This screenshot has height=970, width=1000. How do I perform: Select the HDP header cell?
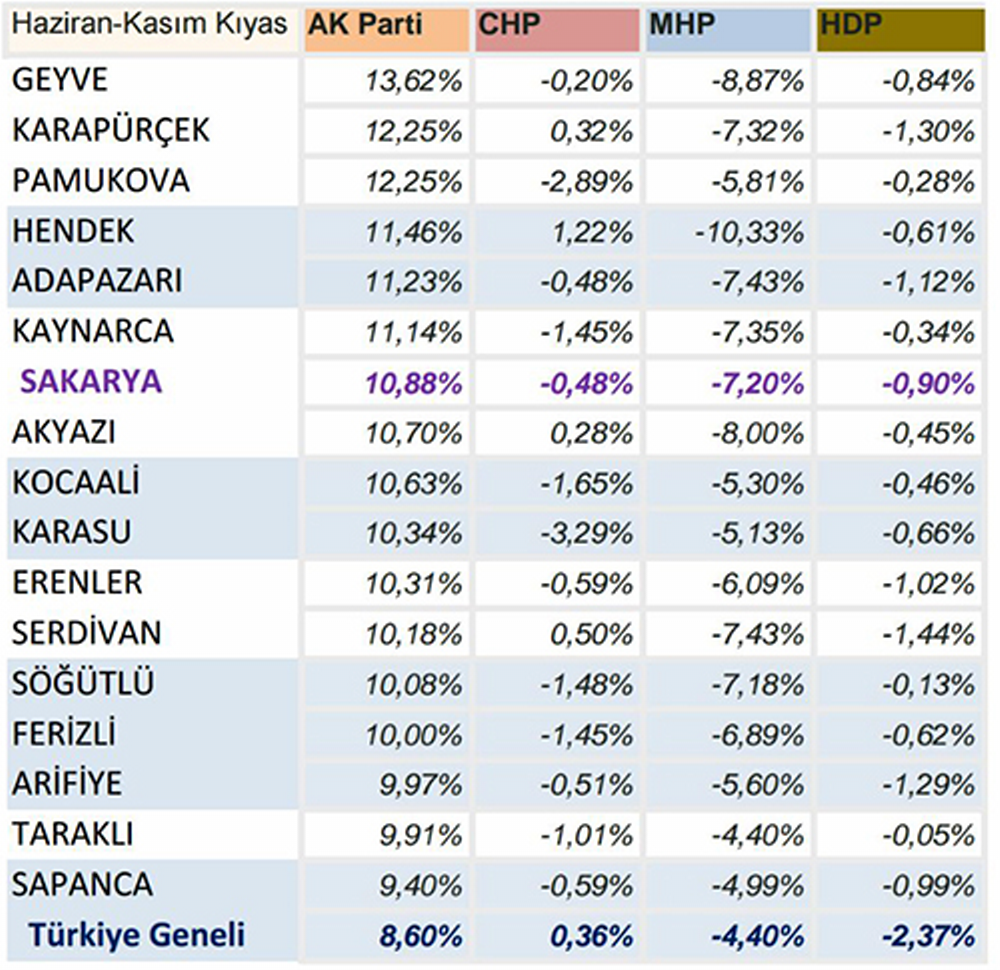898,28
